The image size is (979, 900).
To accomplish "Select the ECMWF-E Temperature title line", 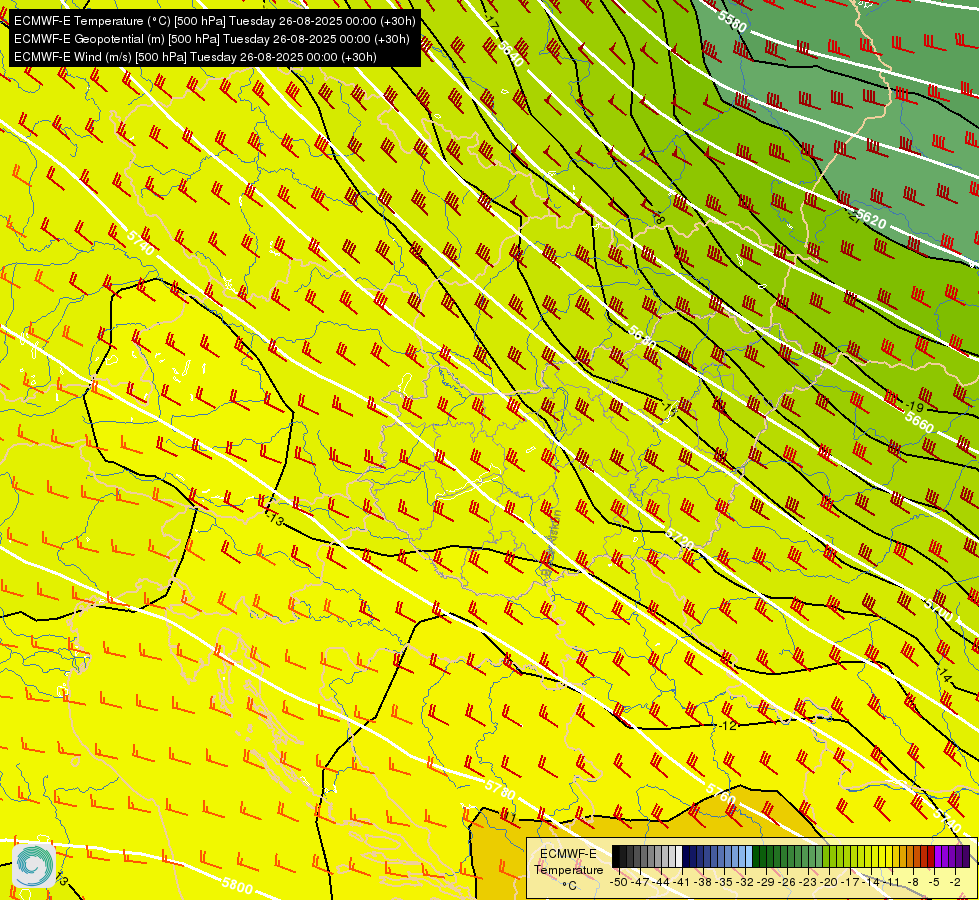I will coord(214,21).
